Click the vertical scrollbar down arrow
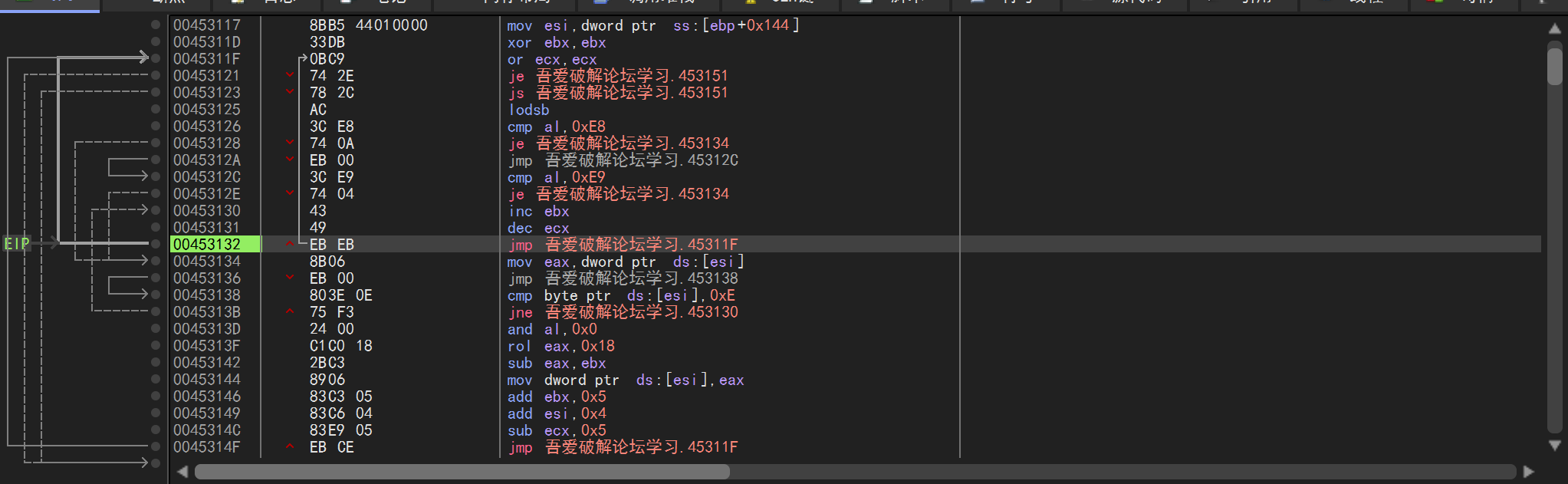The image size is (1568, 484). pos(1554,446)
